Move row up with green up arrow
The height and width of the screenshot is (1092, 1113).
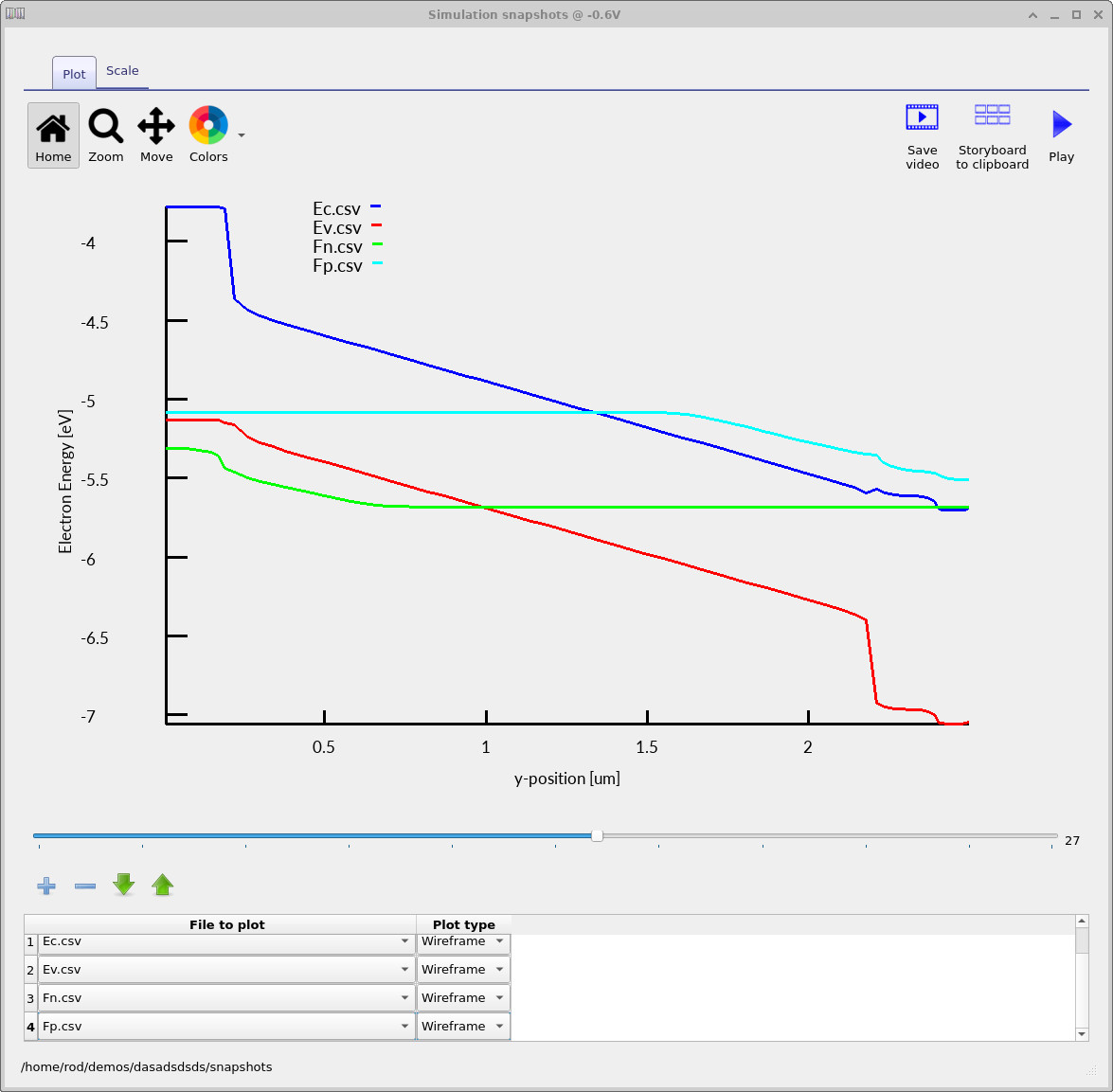163,885
